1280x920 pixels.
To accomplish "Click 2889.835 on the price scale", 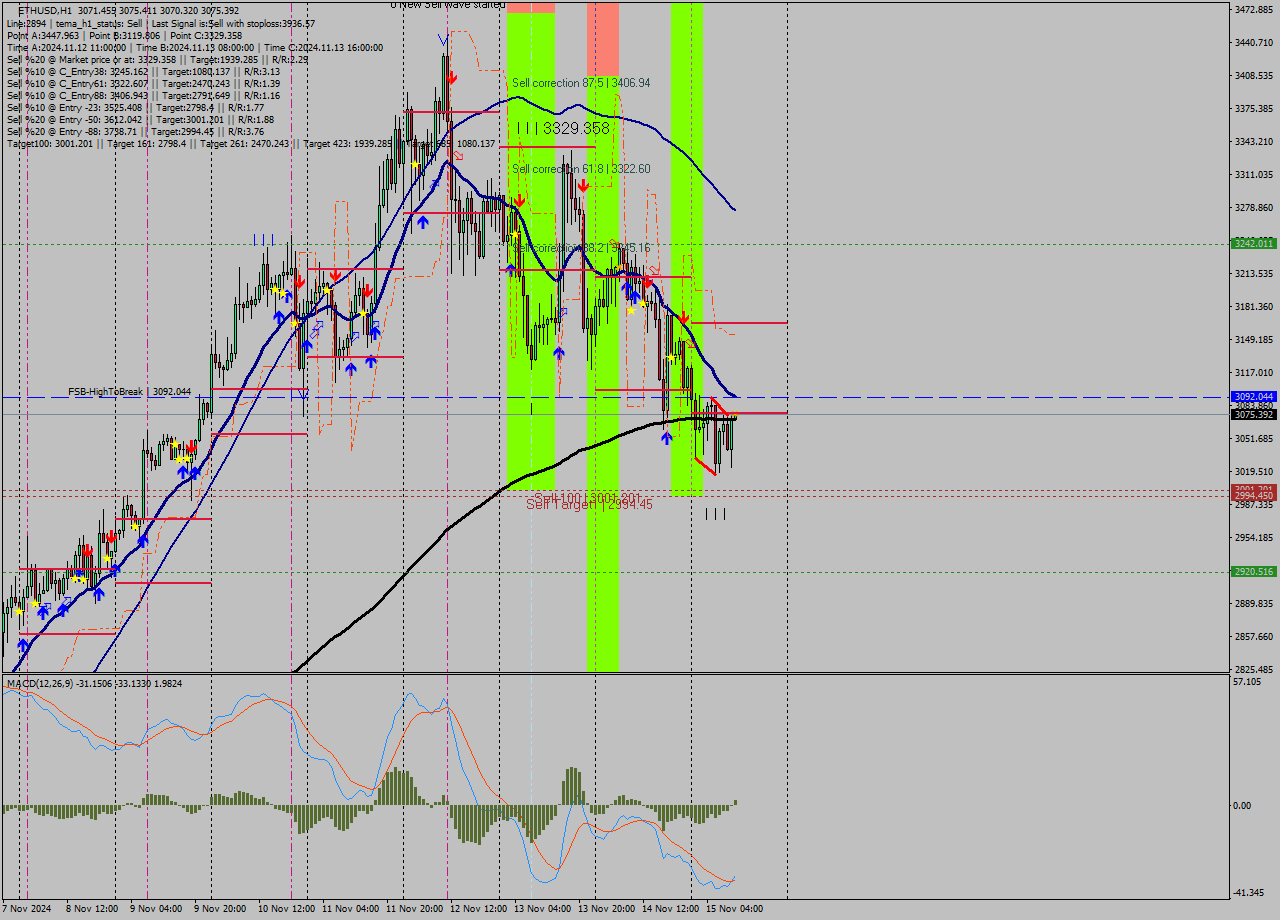I will pyautogui.click(x=1254, y=603).
